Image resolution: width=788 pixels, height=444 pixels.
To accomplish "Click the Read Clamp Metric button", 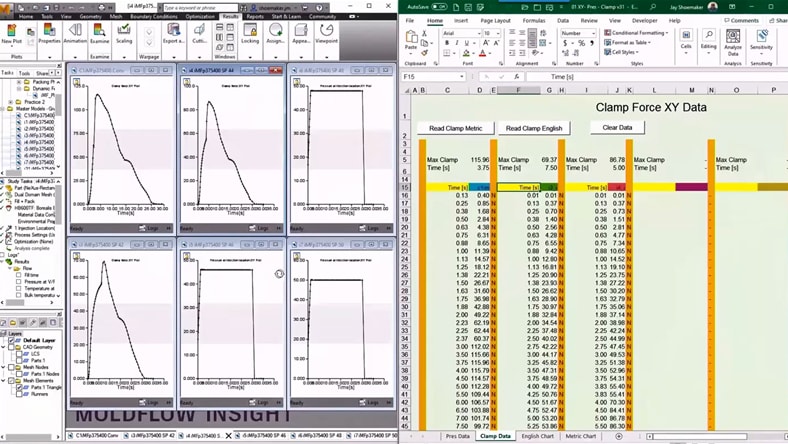I will coord(455,128).
